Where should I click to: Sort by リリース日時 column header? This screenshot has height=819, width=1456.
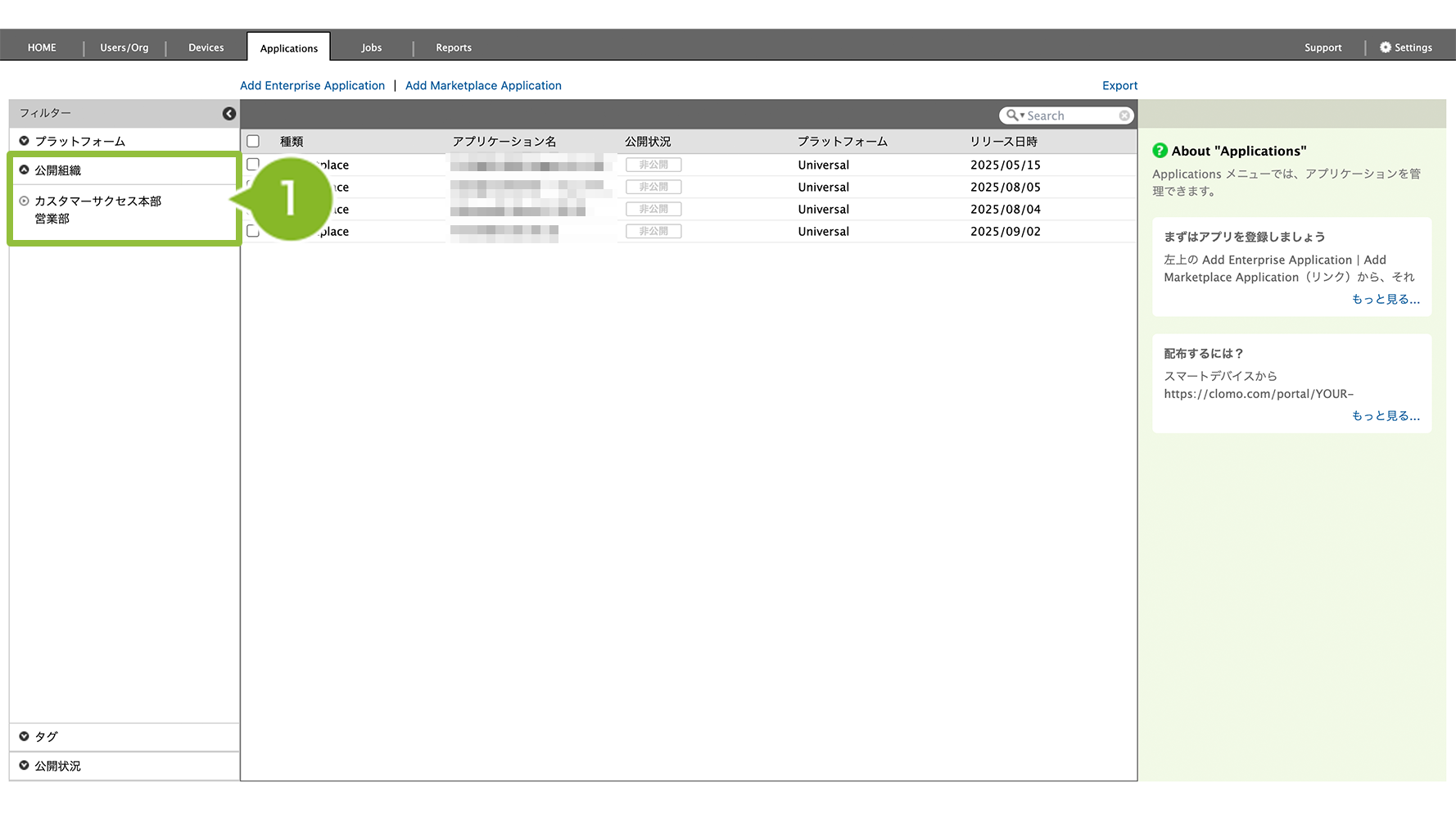click(x=1003, y=142)
